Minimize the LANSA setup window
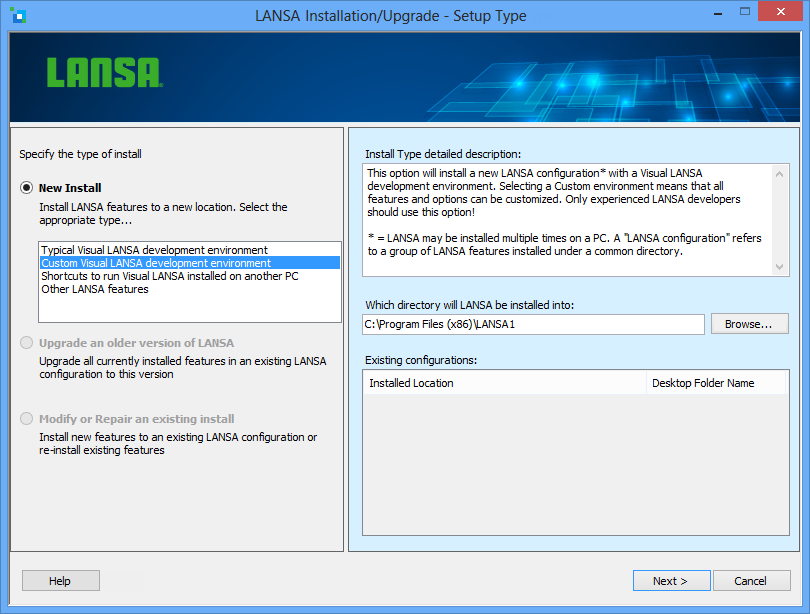Image resolution: width=810 pixels, height=614 pixels. (718, 13)
